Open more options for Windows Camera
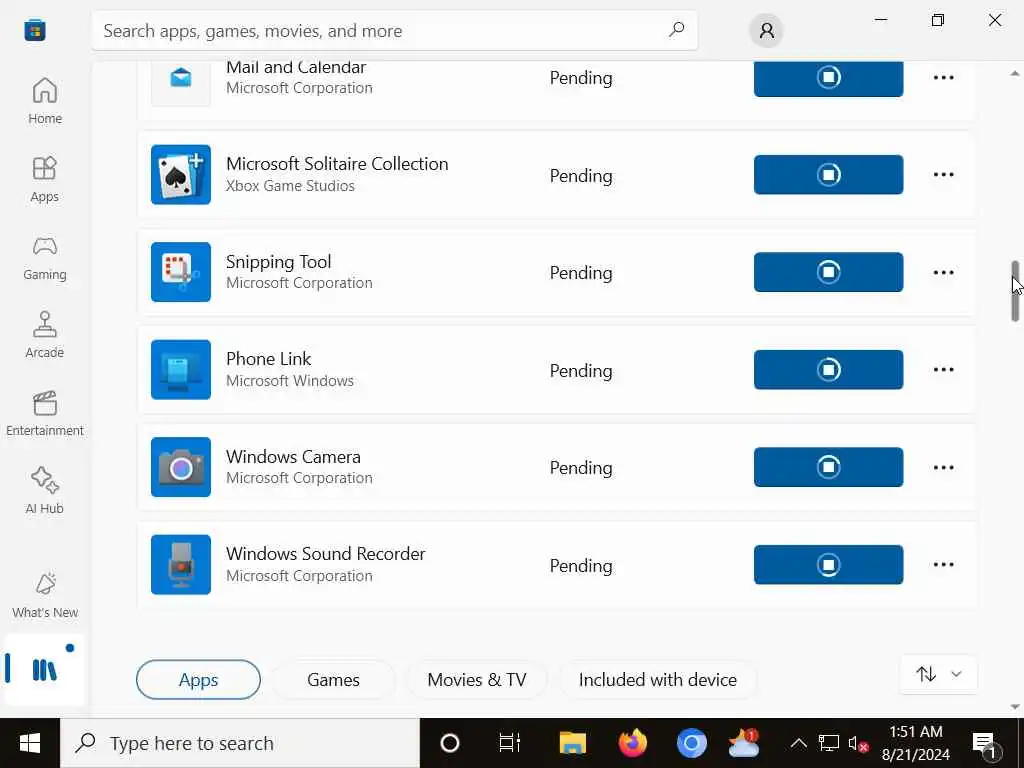The height and width of the screenshot is (768, 1024). pyautogui.click(x=943, y=467)
